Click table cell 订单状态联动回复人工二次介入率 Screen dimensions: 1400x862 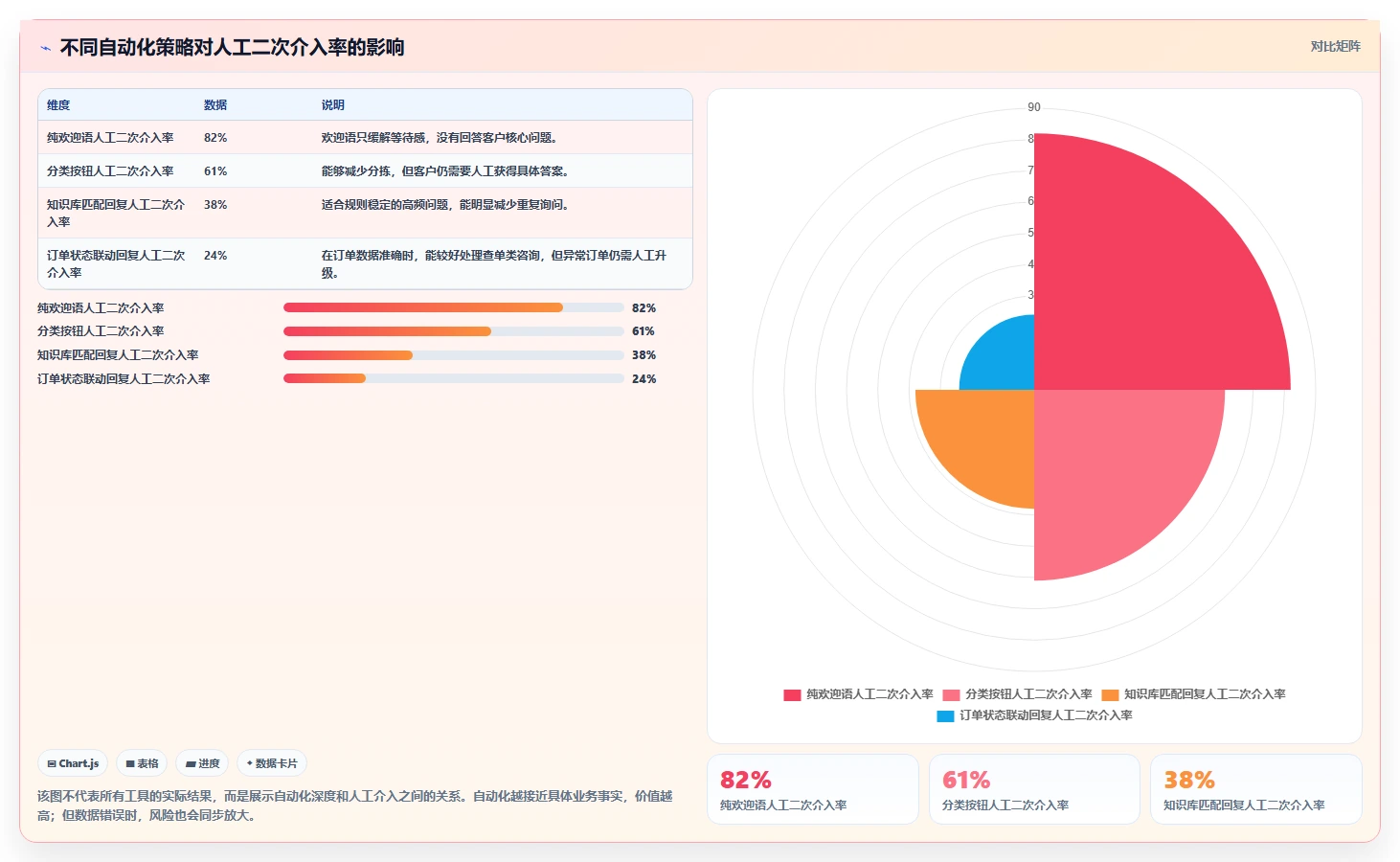pyautogui.click(x=116, y=263)
